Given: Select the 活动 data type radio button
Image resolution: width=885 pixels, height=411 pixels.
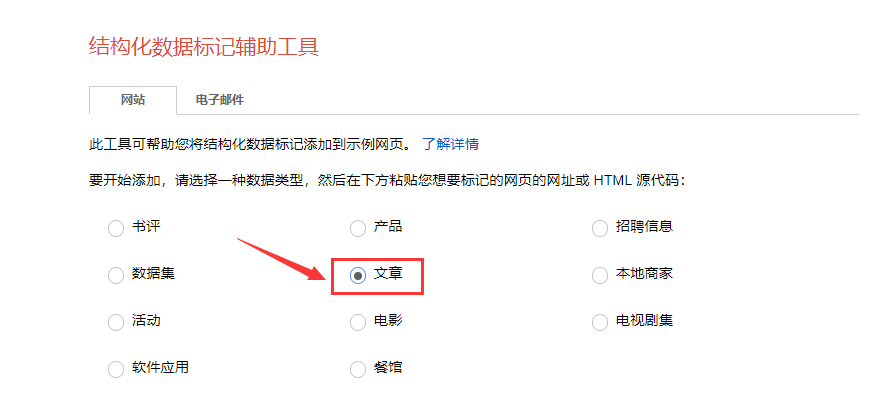Looking at the screenshot, I should pos(116,322).
